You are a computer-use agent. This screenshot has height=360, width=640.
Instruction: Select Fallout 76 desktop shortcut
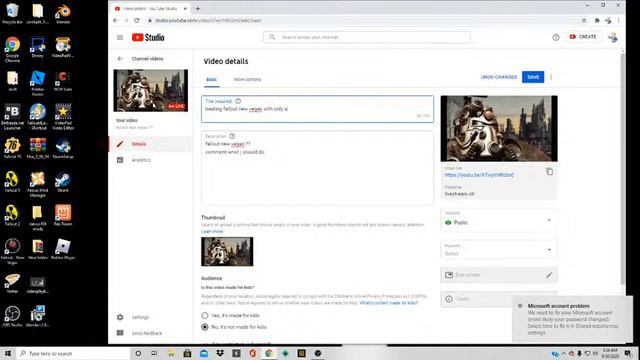tap(12, 149)
